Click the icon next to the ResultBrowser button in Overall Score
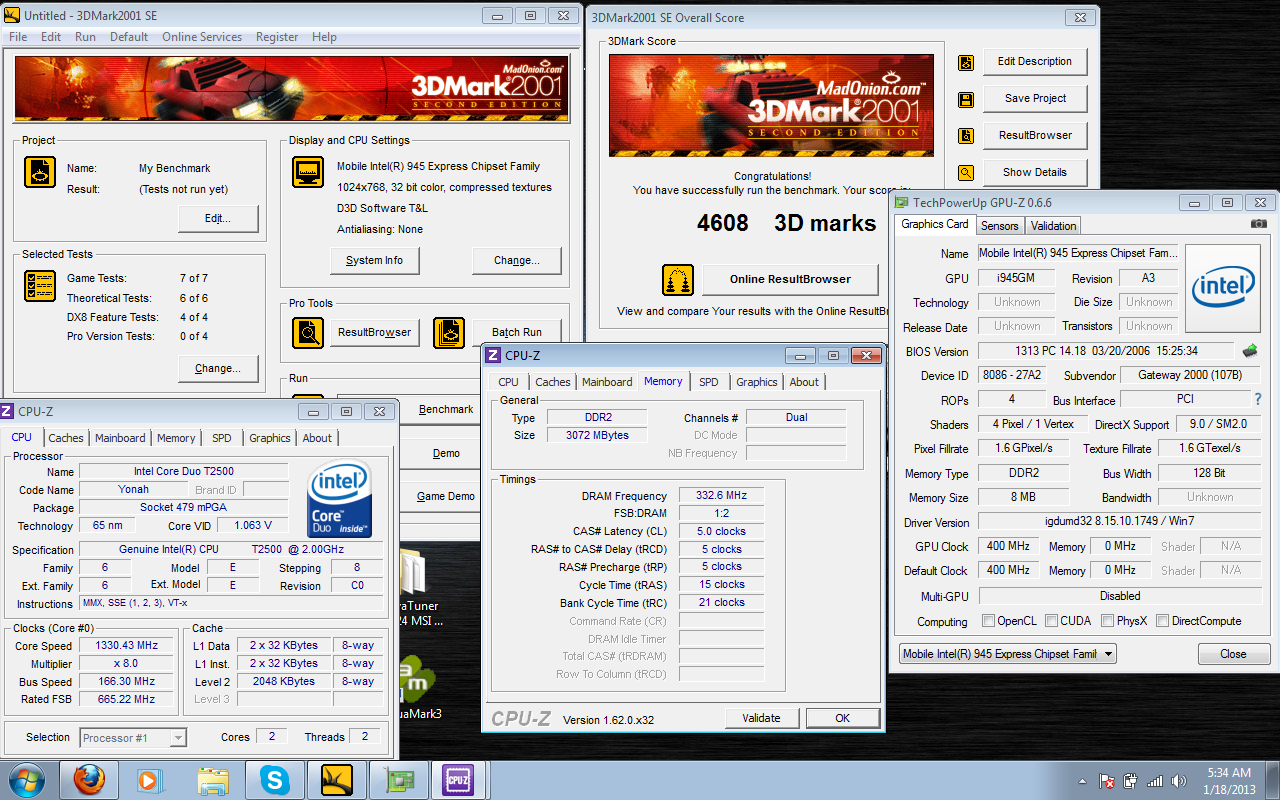1280x800 pixels. 965,136
